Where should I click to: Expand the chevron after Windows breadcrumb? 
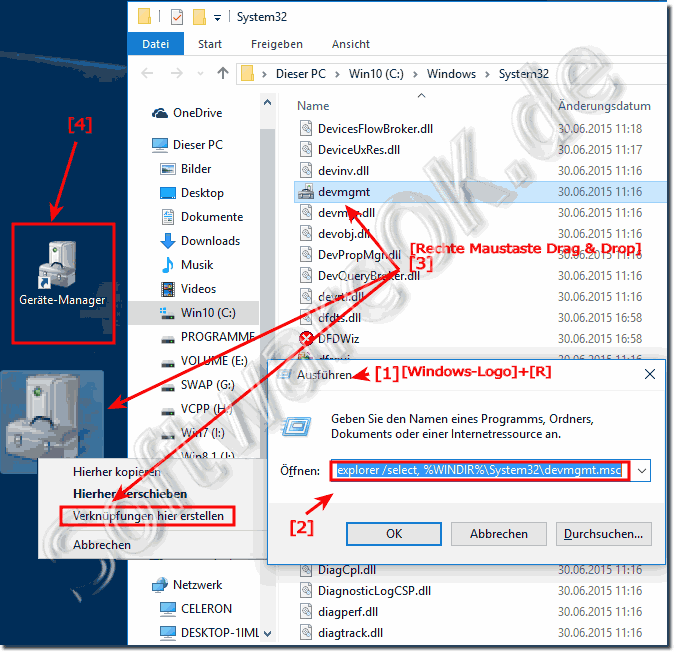pos(487,74)
